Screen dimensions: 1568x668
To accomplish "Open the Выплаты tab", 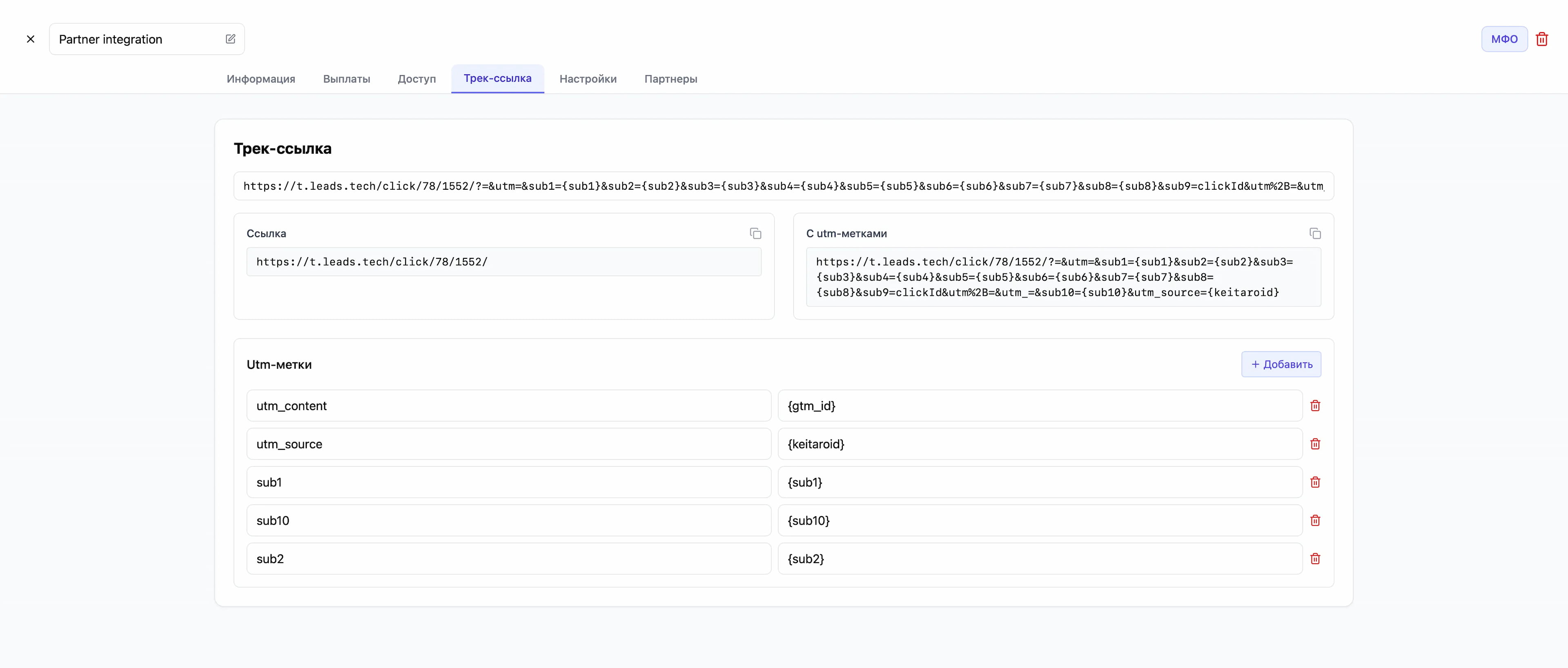I will [346, 79].
